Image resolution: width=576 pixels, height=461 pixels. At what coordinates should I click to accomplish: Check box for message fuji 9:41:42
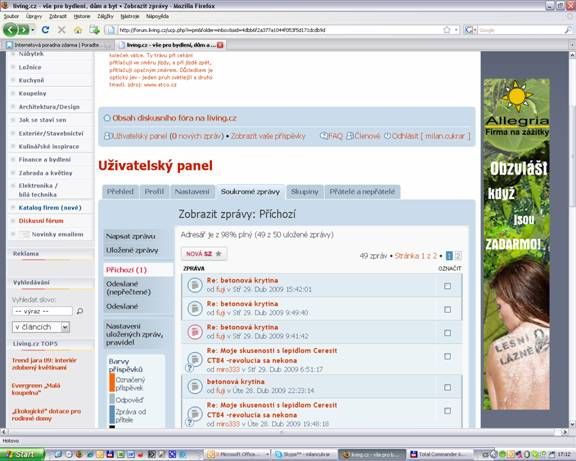[x=447, y=333]
